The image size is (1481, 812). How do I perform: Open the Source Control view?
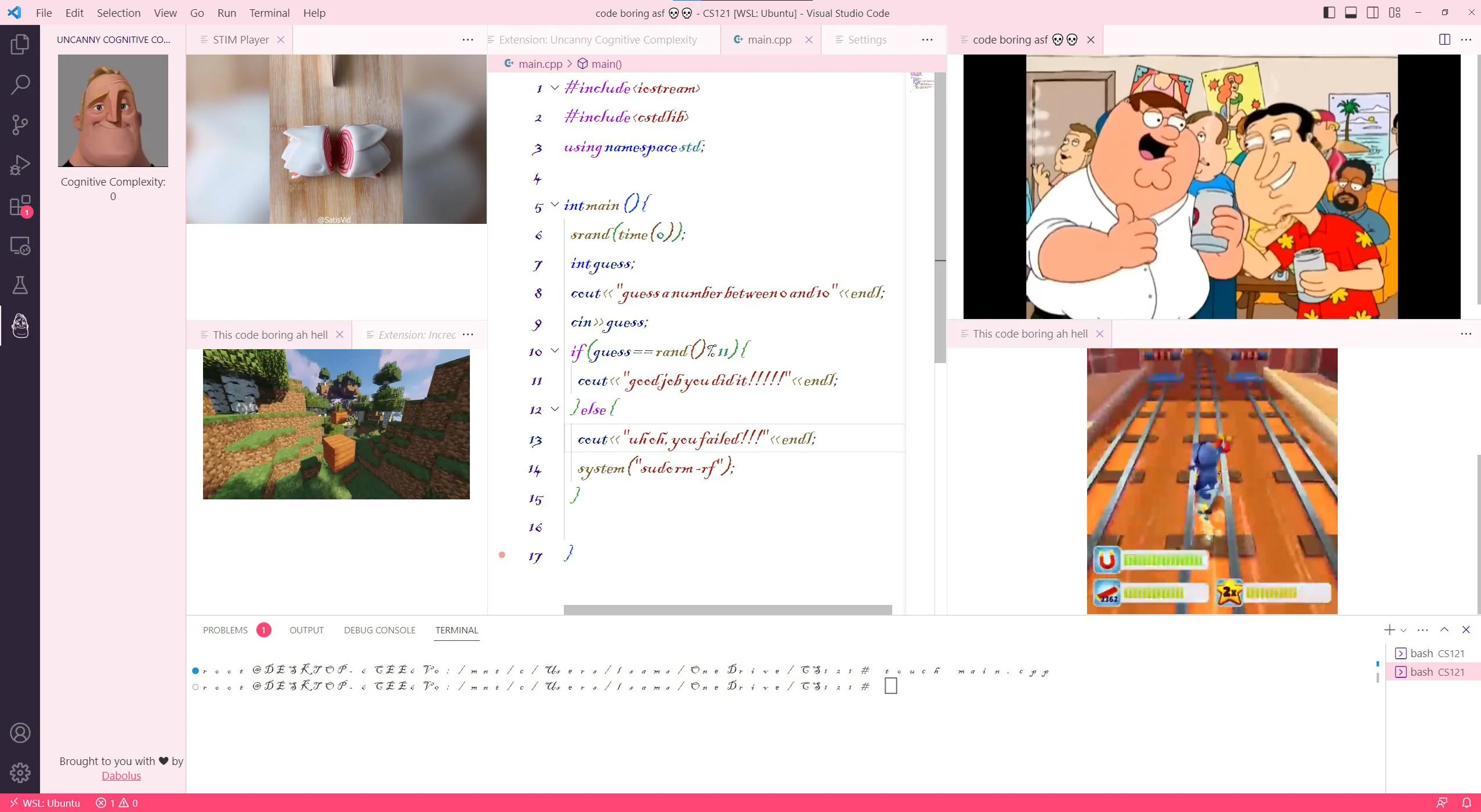click(20, 125)
